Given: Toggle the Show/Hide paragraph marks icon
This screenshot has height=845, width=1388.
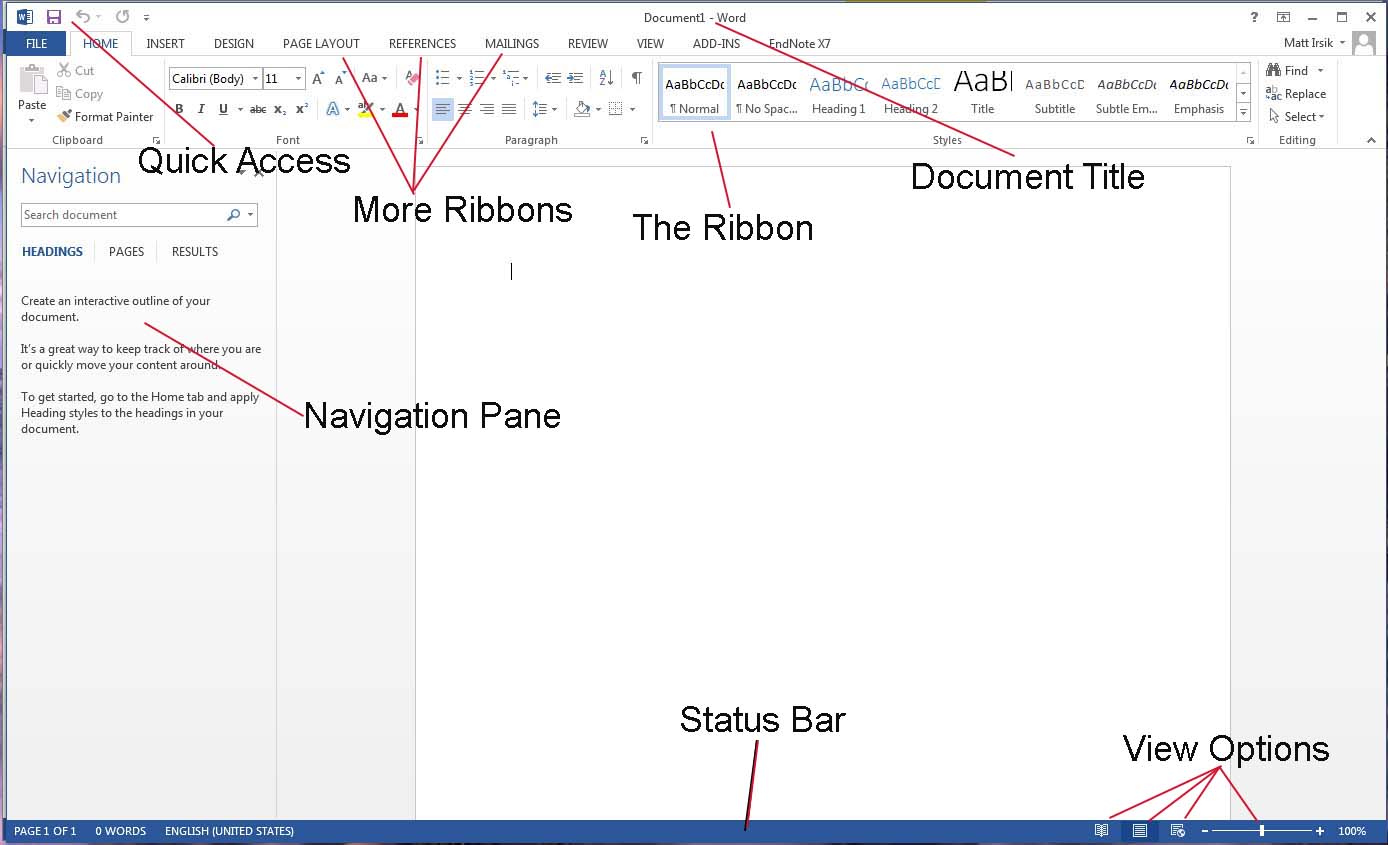Looking at the screenshot, I should 637,76.
